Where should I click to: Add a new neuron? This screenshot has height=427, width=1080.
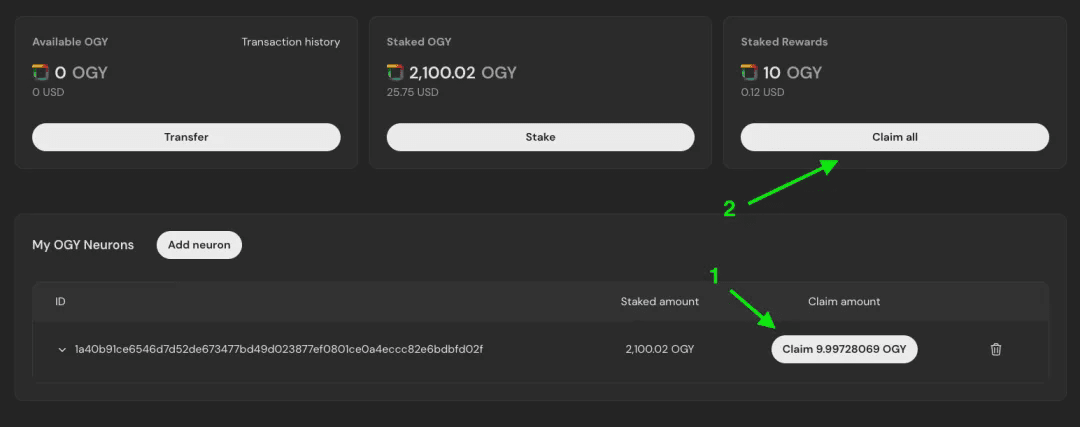[x=199, y=245]
